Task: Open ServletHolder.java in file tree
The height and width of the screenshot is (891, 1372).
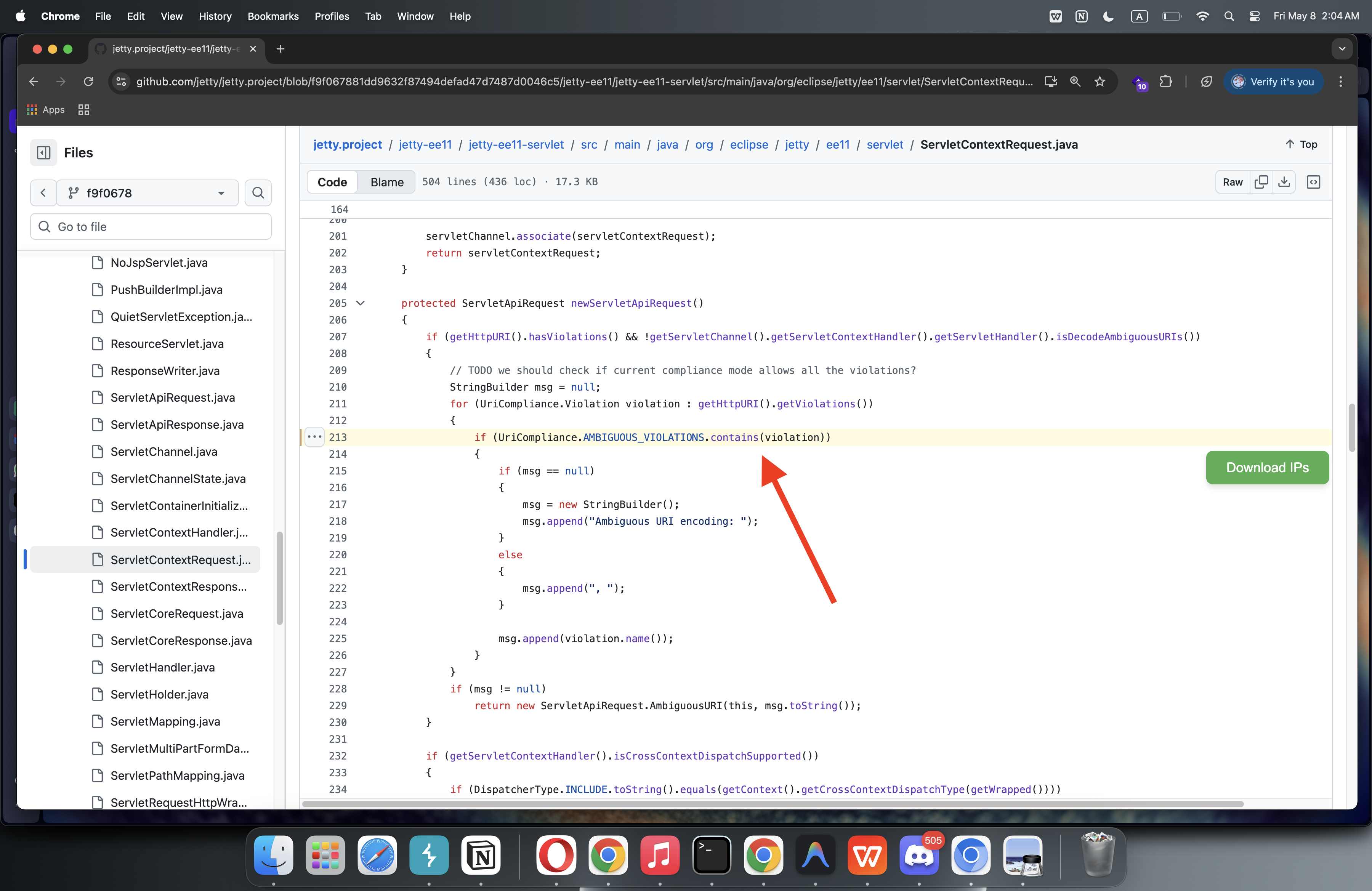Action: click(x=160, y=694)
